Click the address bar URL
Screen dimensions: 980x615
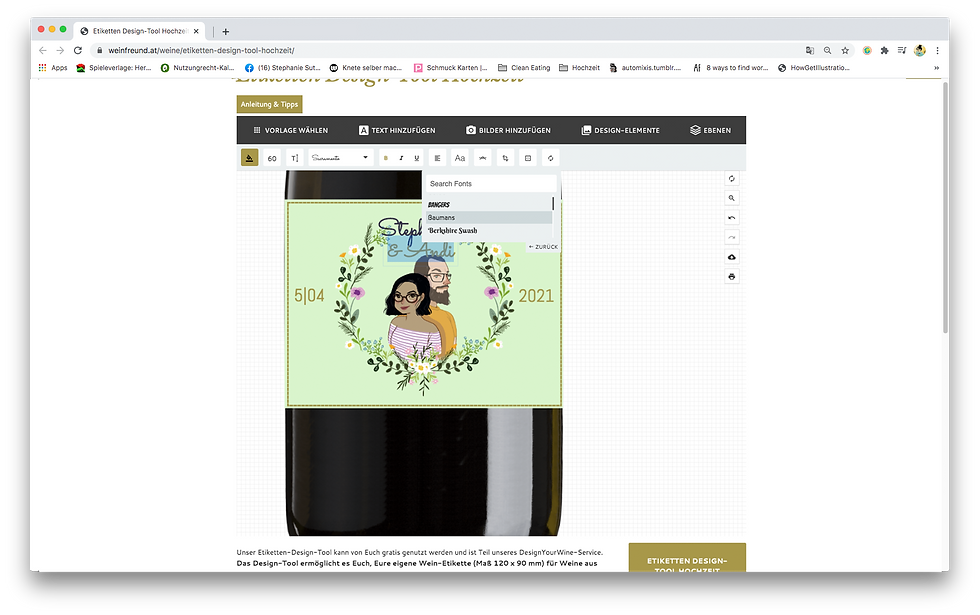pos(201,51)
